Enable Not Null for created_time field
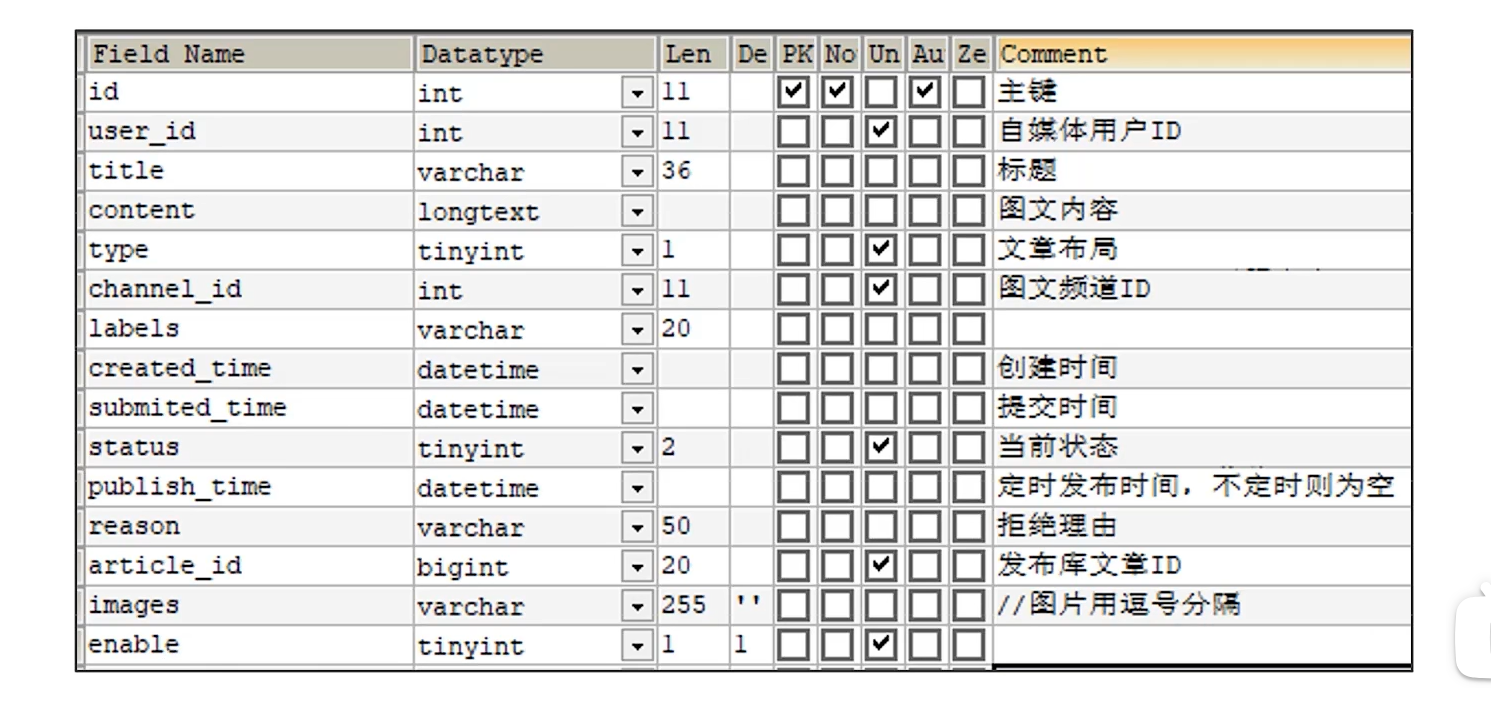Viewport: 1491px width, 720px height. click(x=838, y=368)
